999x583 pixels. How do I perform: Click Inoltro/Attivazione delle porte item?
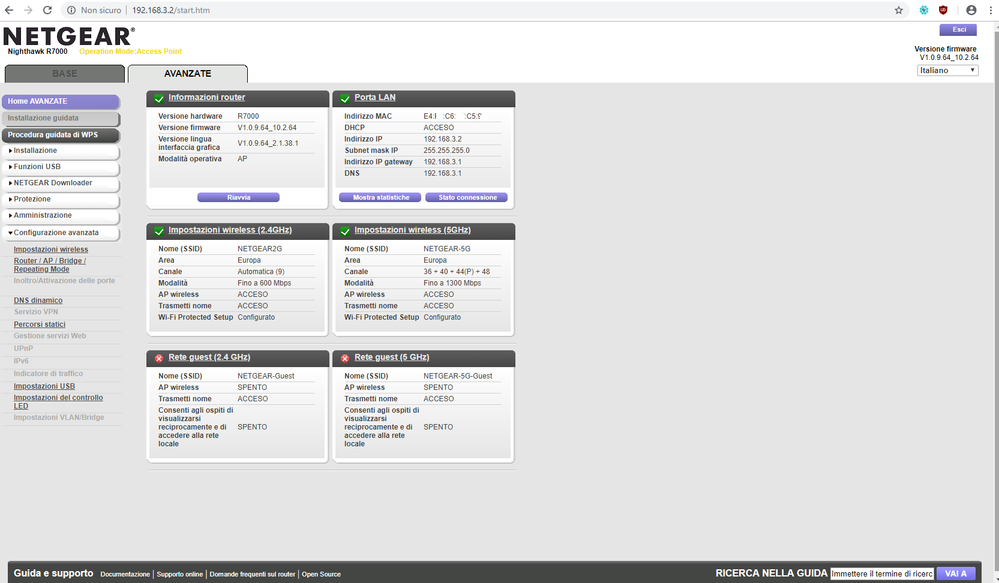(64, 280)
